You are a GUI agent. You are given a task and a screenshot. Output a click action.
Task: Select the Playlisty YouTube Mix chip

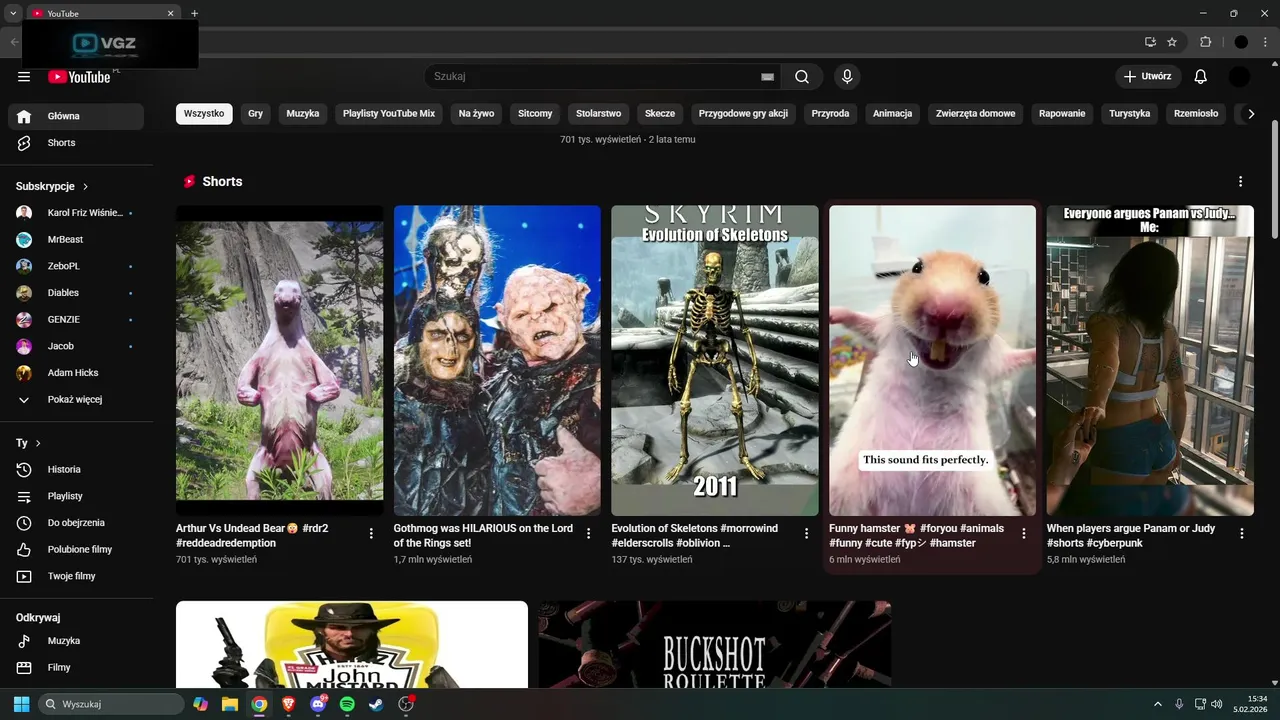click(x=389, y=114)
